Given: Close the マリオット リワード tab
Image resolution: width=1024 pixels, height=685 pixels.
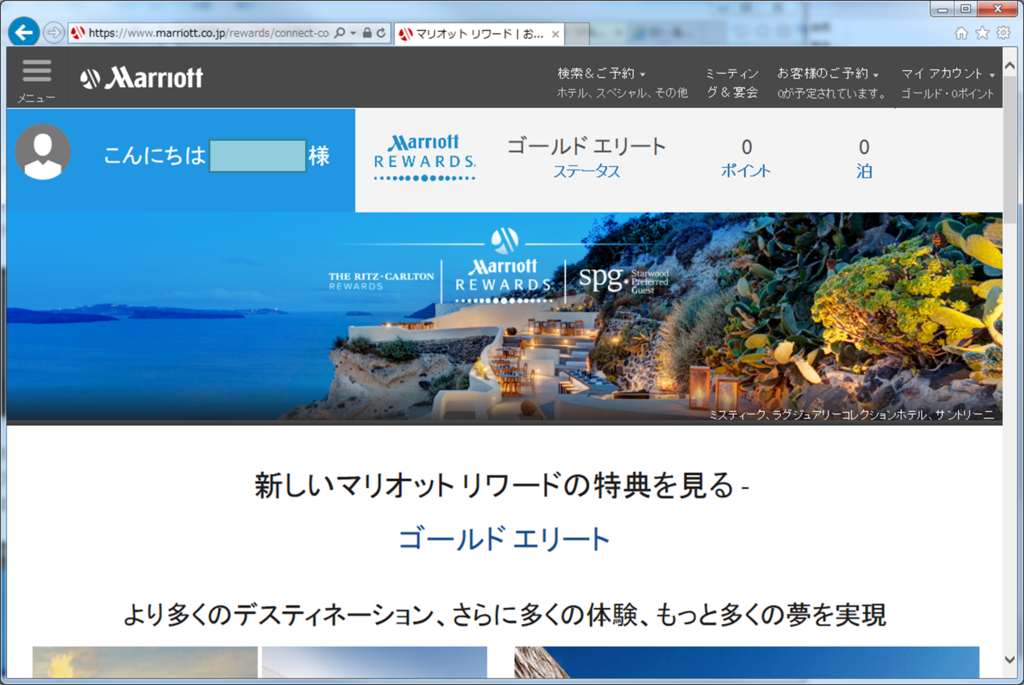Looking at the screenshot, I should [x=555, y=35].
